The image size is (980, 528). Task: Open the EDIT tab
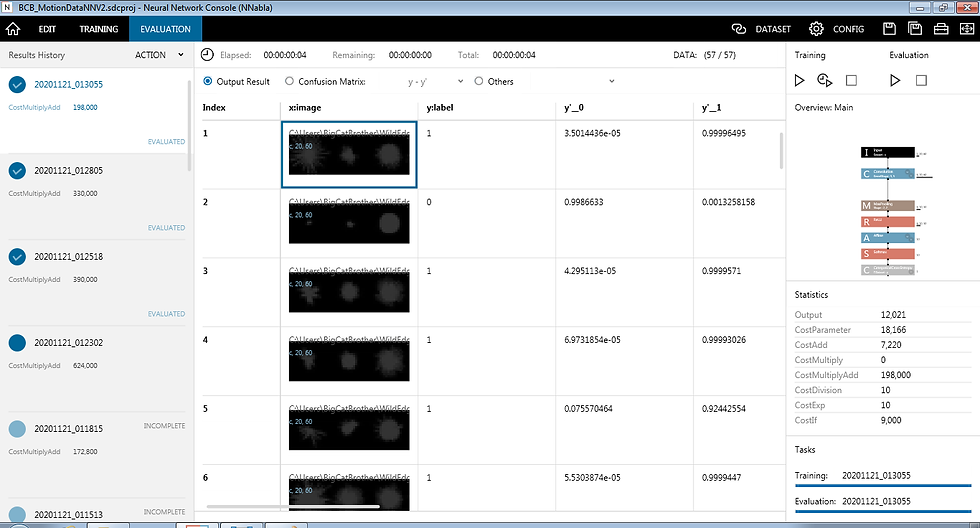[x=47, y=29]
